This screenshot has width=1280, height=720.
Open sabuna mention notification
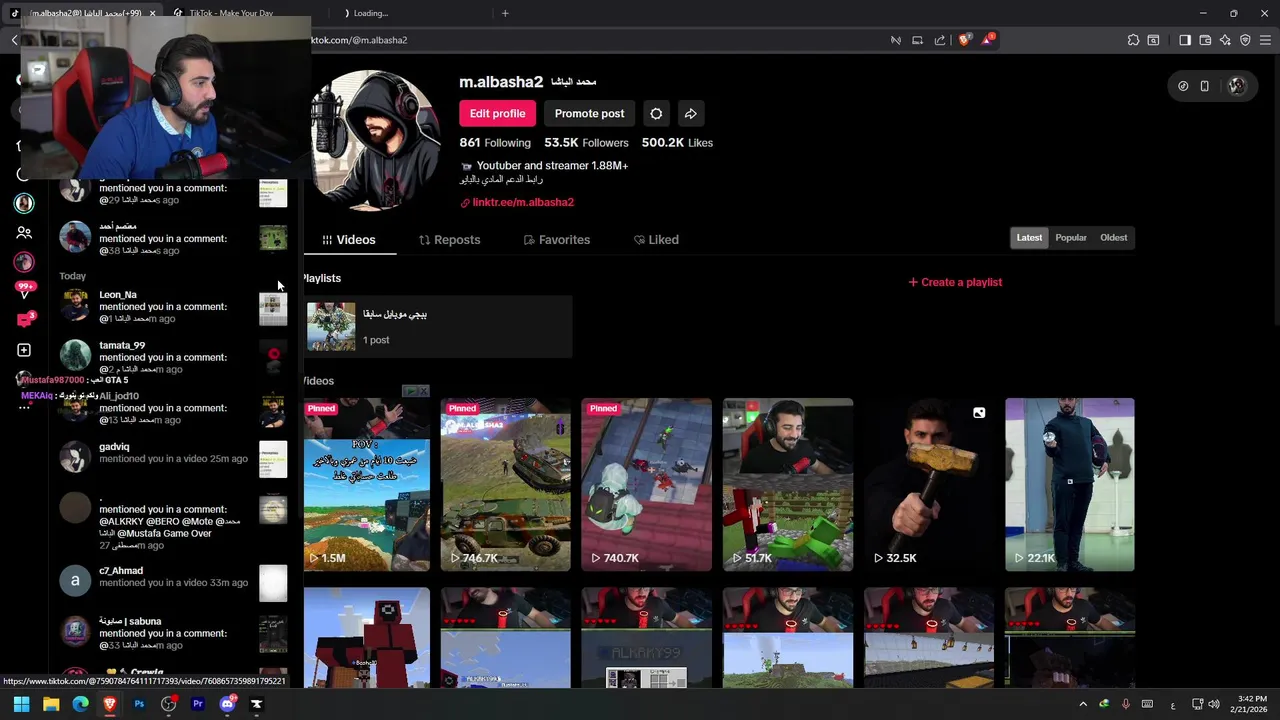(x=174, y=633)
